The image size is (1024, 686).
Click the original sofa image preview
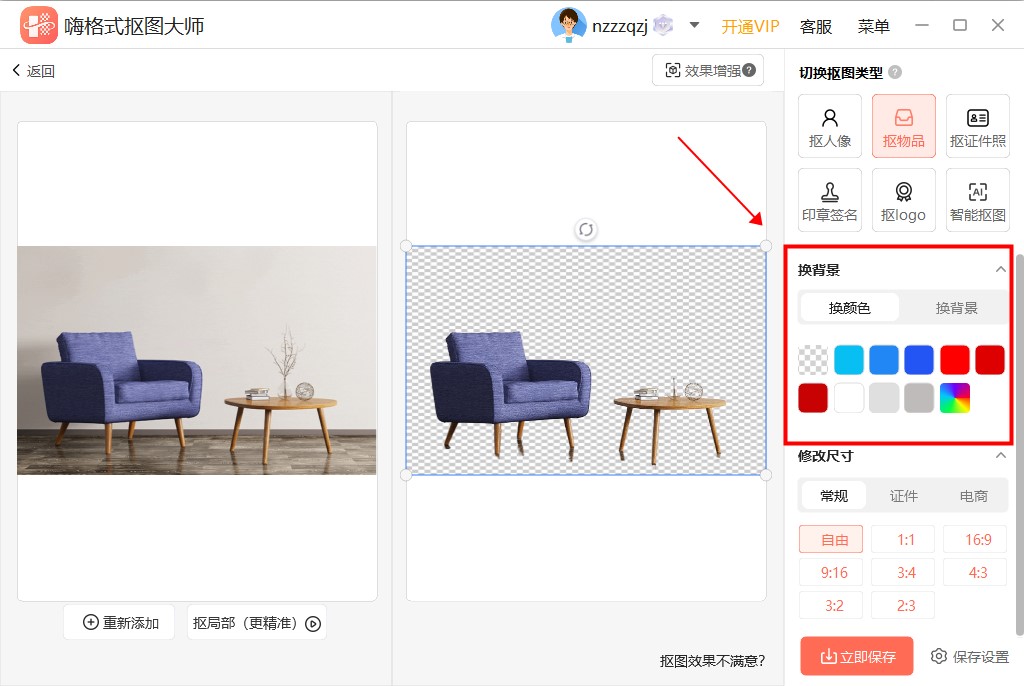point(197,360)
